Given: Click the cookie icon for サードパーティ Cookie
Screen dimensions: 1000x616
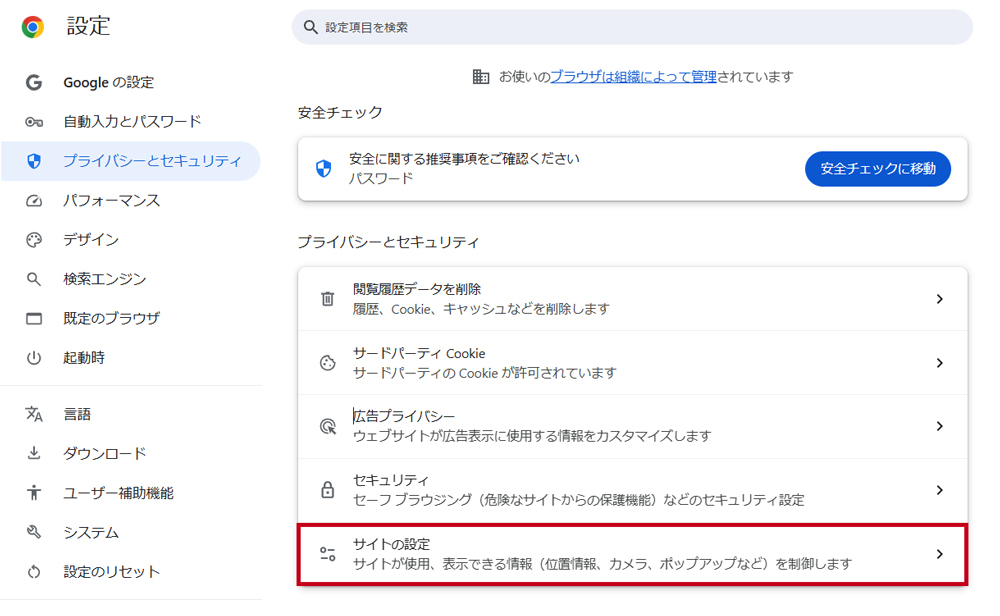Looking at the screenshot, I should tap(328, 363).
